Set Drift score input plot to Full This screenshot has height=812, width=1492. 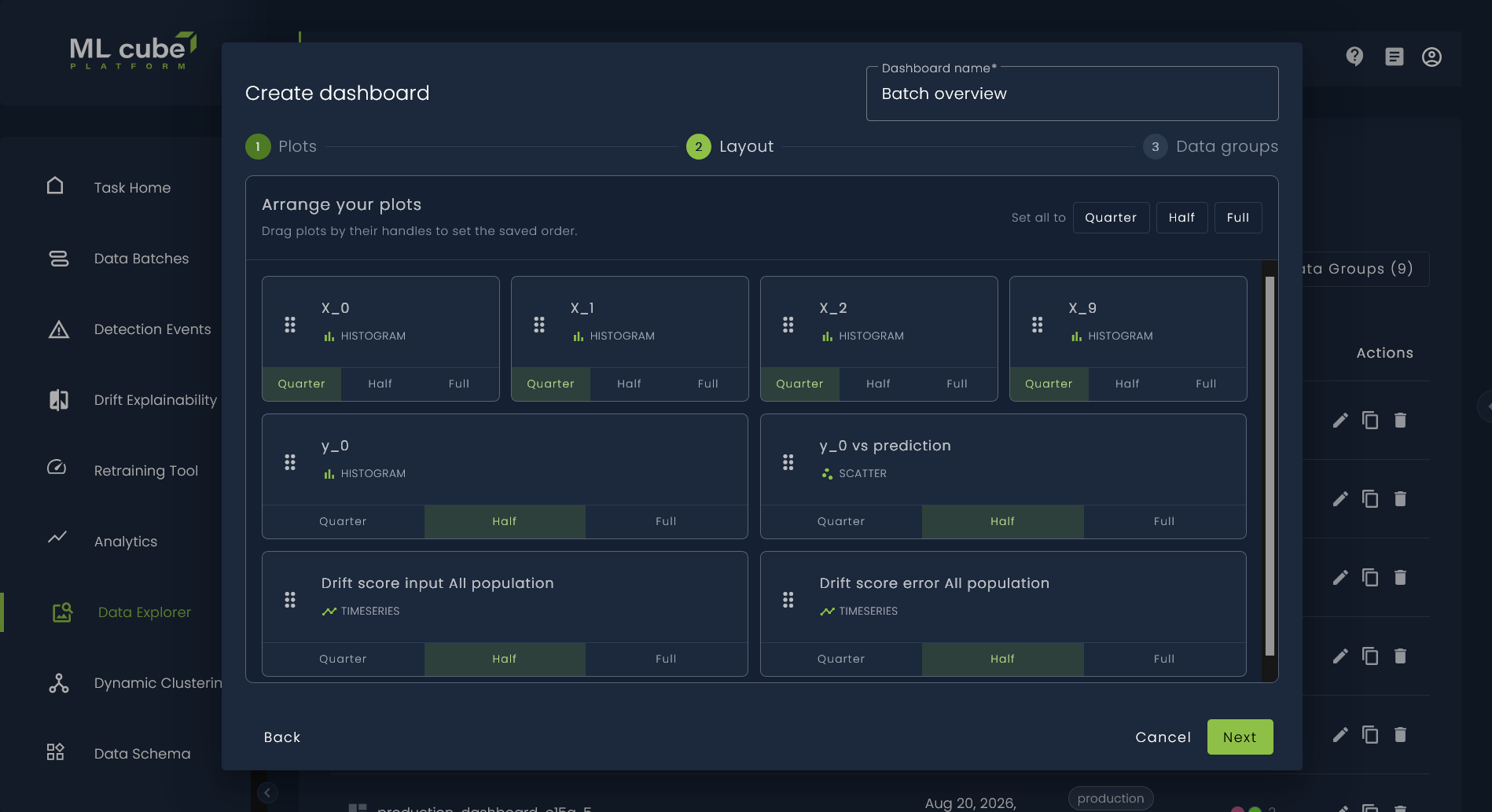(667, 659)
